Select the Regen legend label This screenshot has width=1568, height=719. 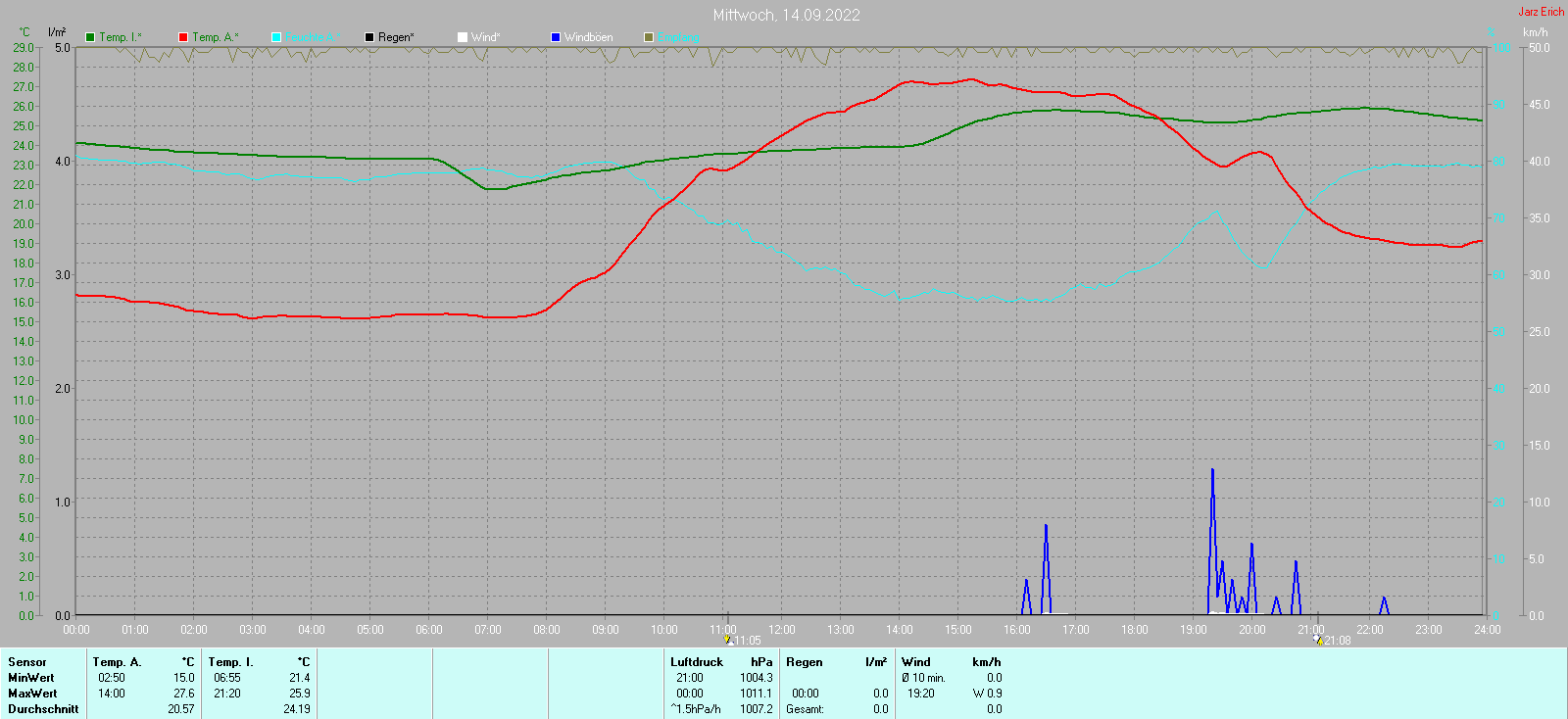(x=396, y=37)
